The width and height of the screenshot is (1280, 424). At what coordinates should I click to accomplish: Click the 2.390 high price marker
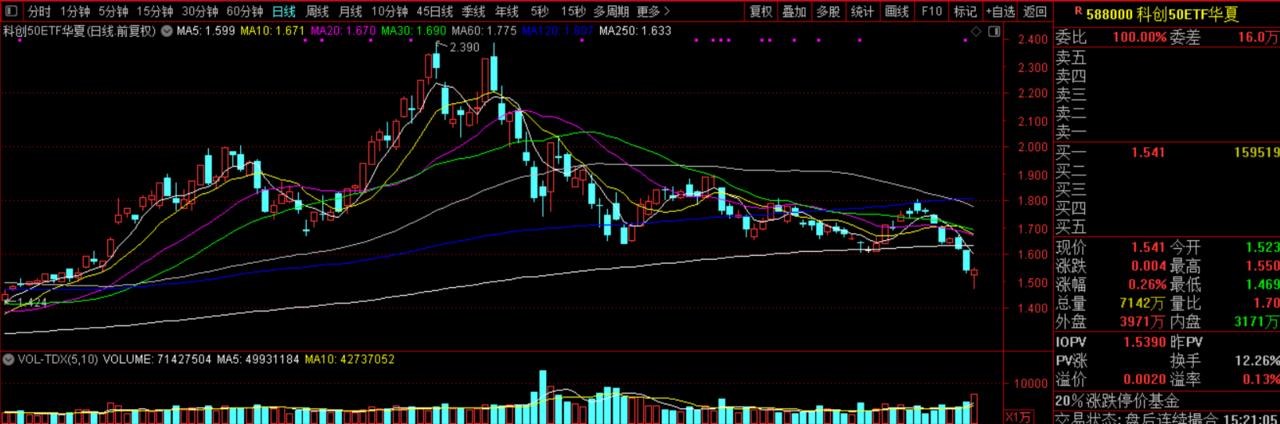pyautogui.click(x=464, y=47)
